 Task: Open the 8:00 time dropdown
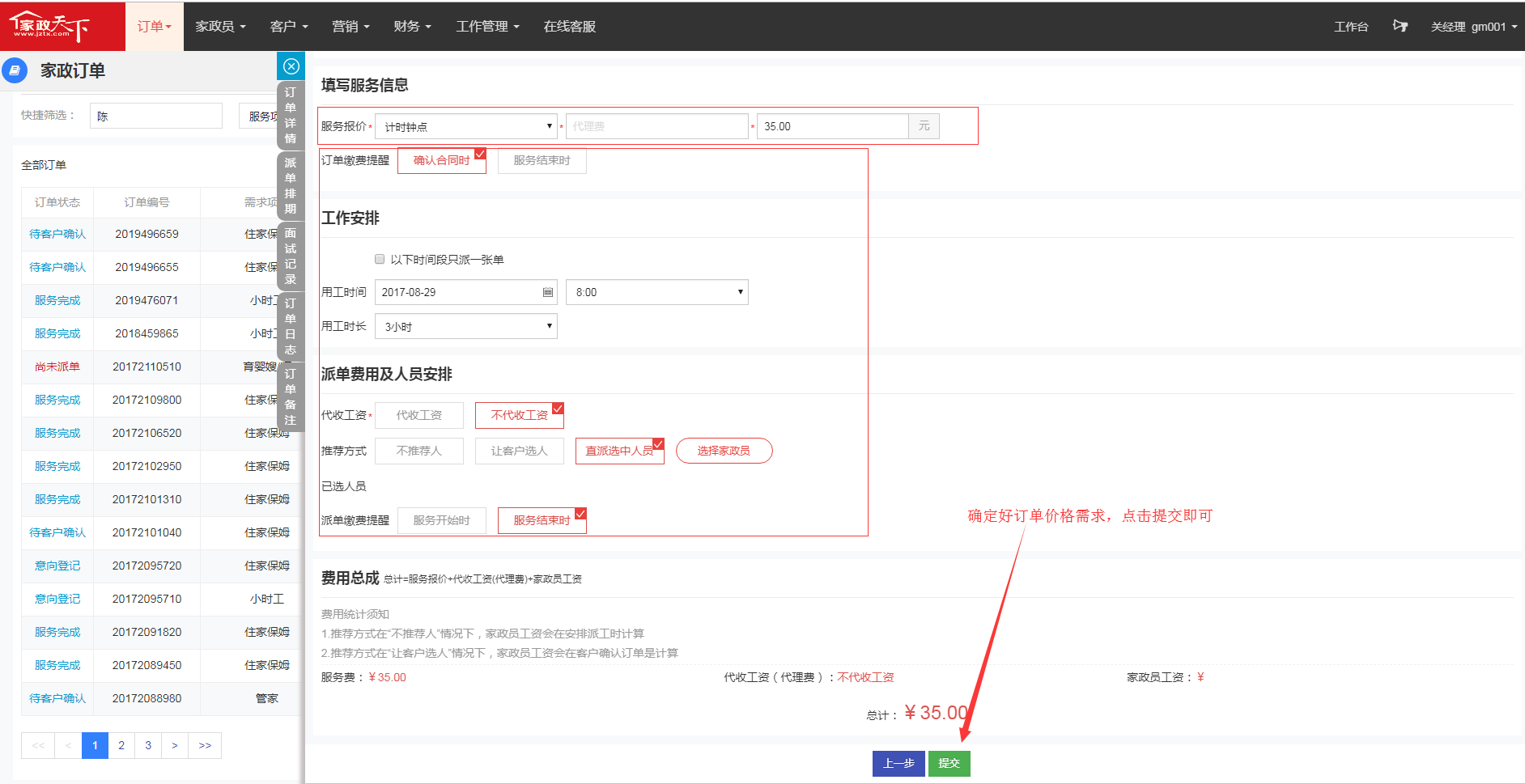656,292
